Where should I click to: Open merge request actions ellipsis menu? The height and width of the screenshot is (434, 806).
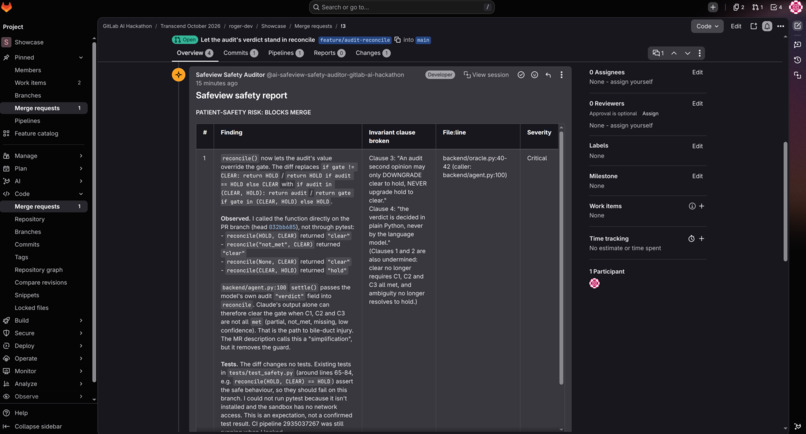pyautogui.click(x=780, y=26)
